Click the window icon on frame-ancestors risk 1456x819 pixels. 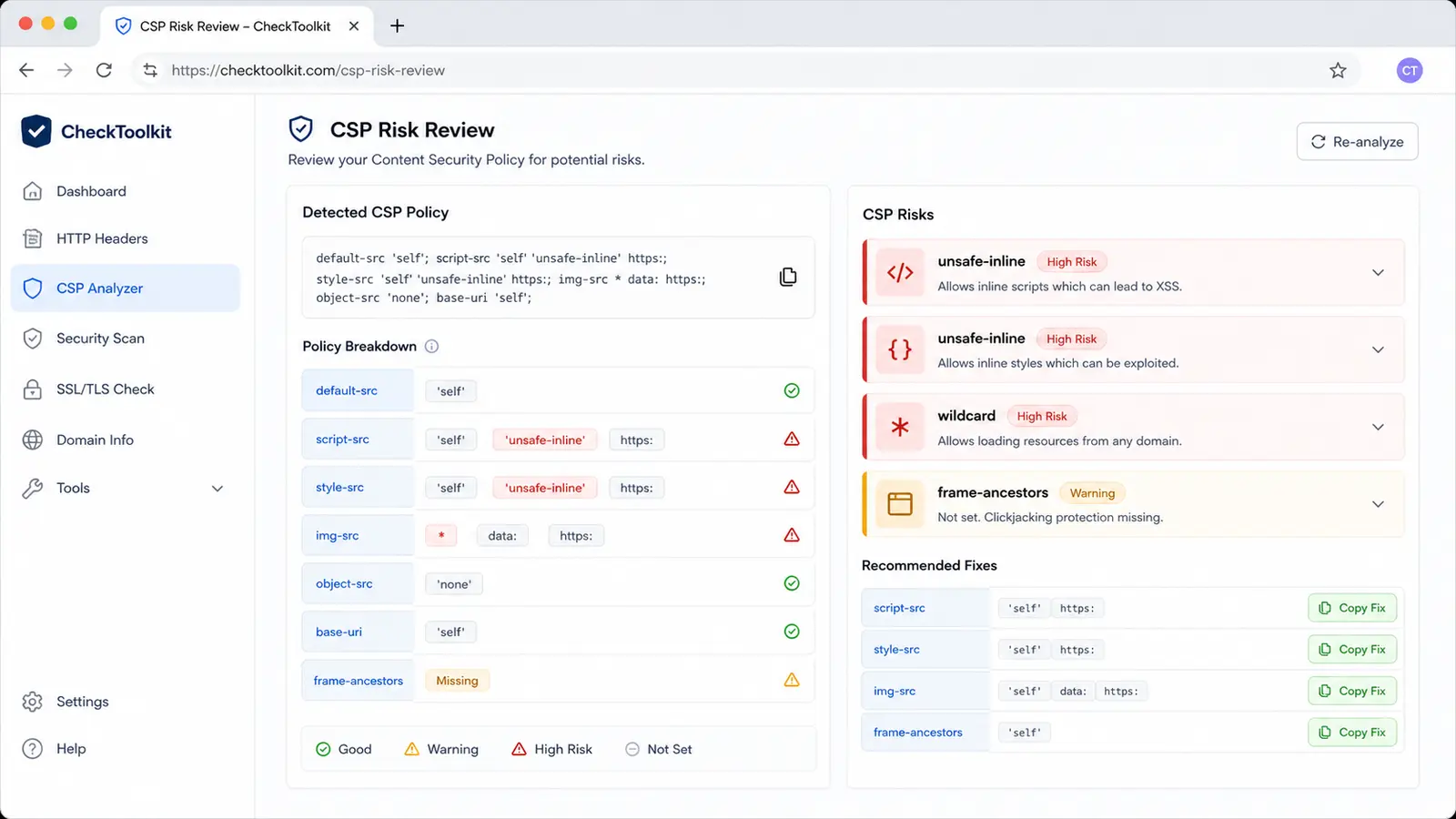tap(900, 503)
